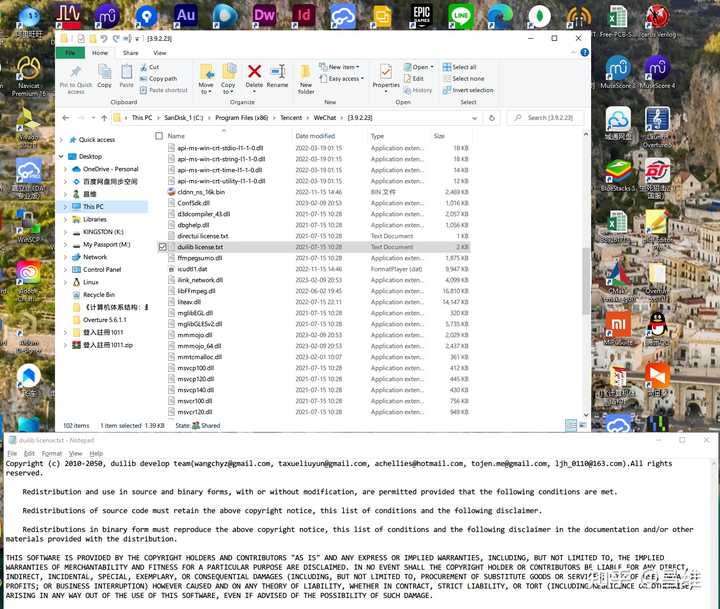720x609 pixels.
Task: Open the New item dropdown
Action: pyautogui.click(x=339, y=67)
